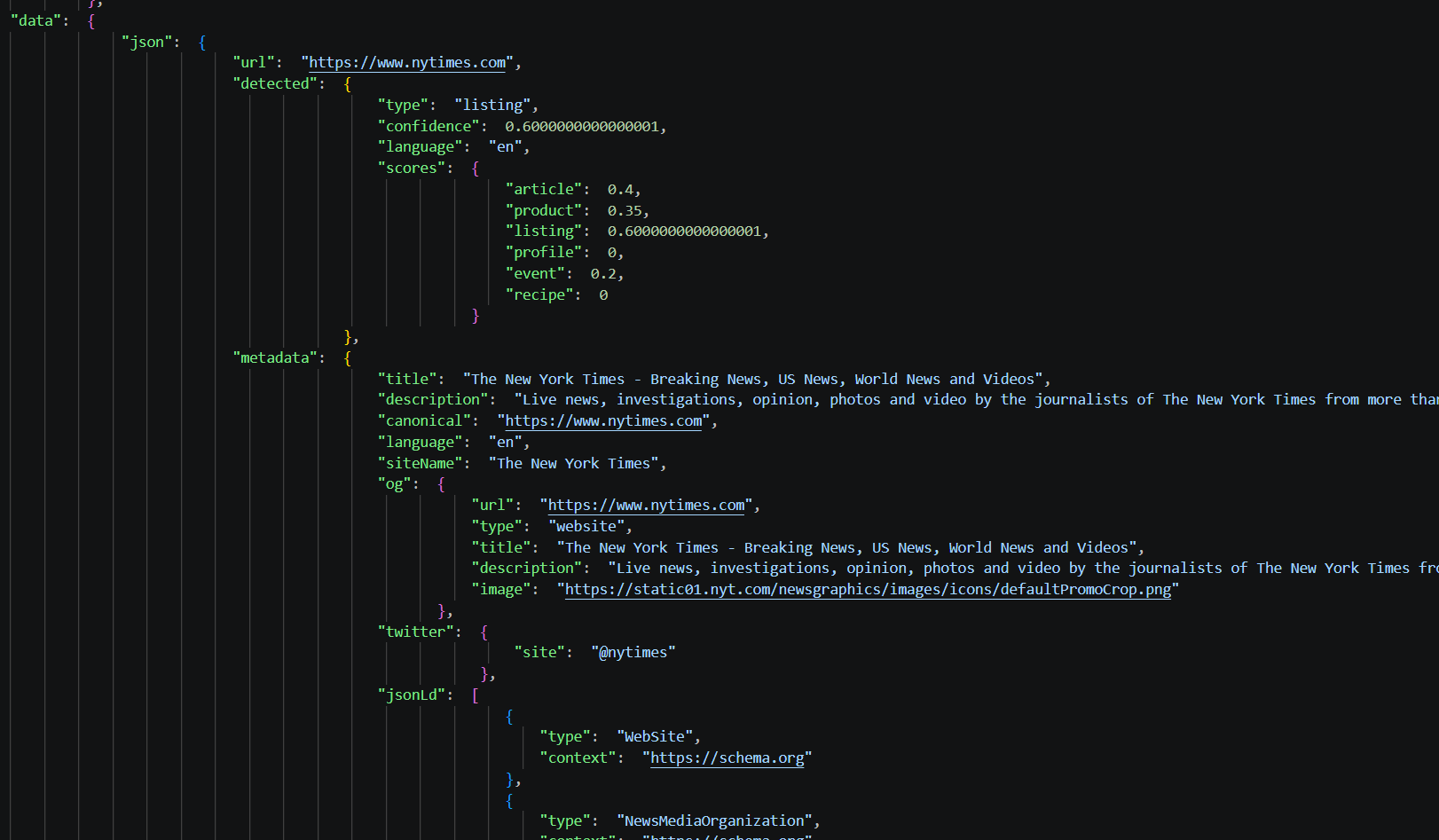
Task: Follow the canonical nytimes.com link
Action: (x=603, y=421)
